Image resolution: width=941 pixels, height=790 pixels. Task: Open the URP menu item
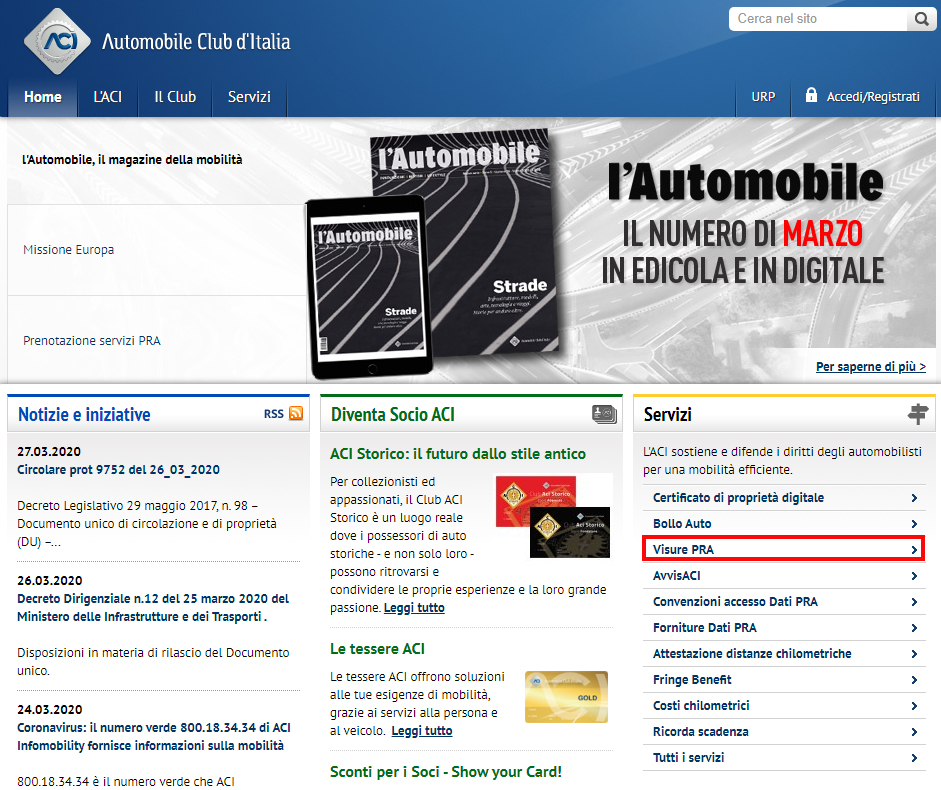763,97
